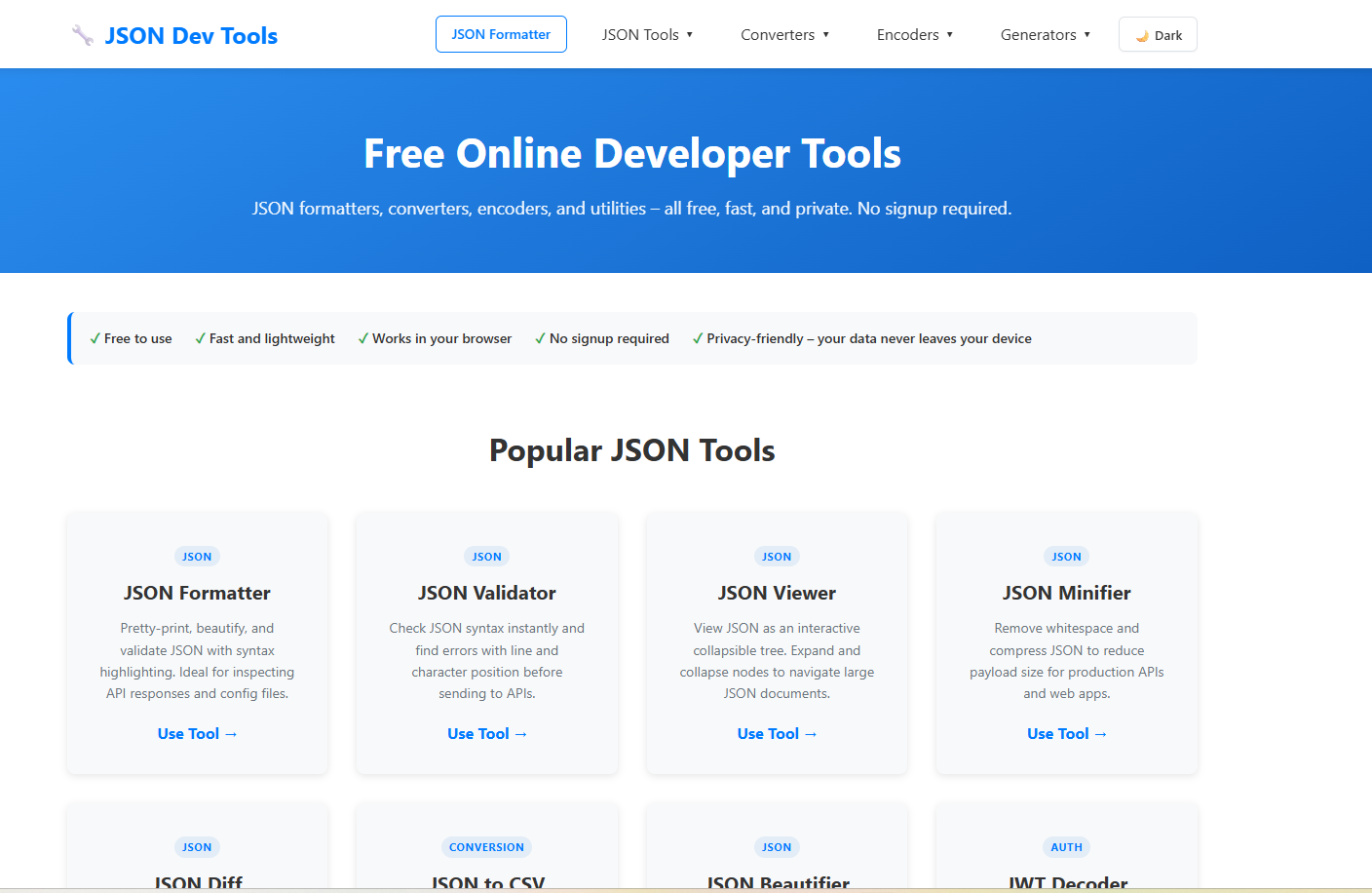Expand the JSON Tools dropdown menu

tap(647, 34)
